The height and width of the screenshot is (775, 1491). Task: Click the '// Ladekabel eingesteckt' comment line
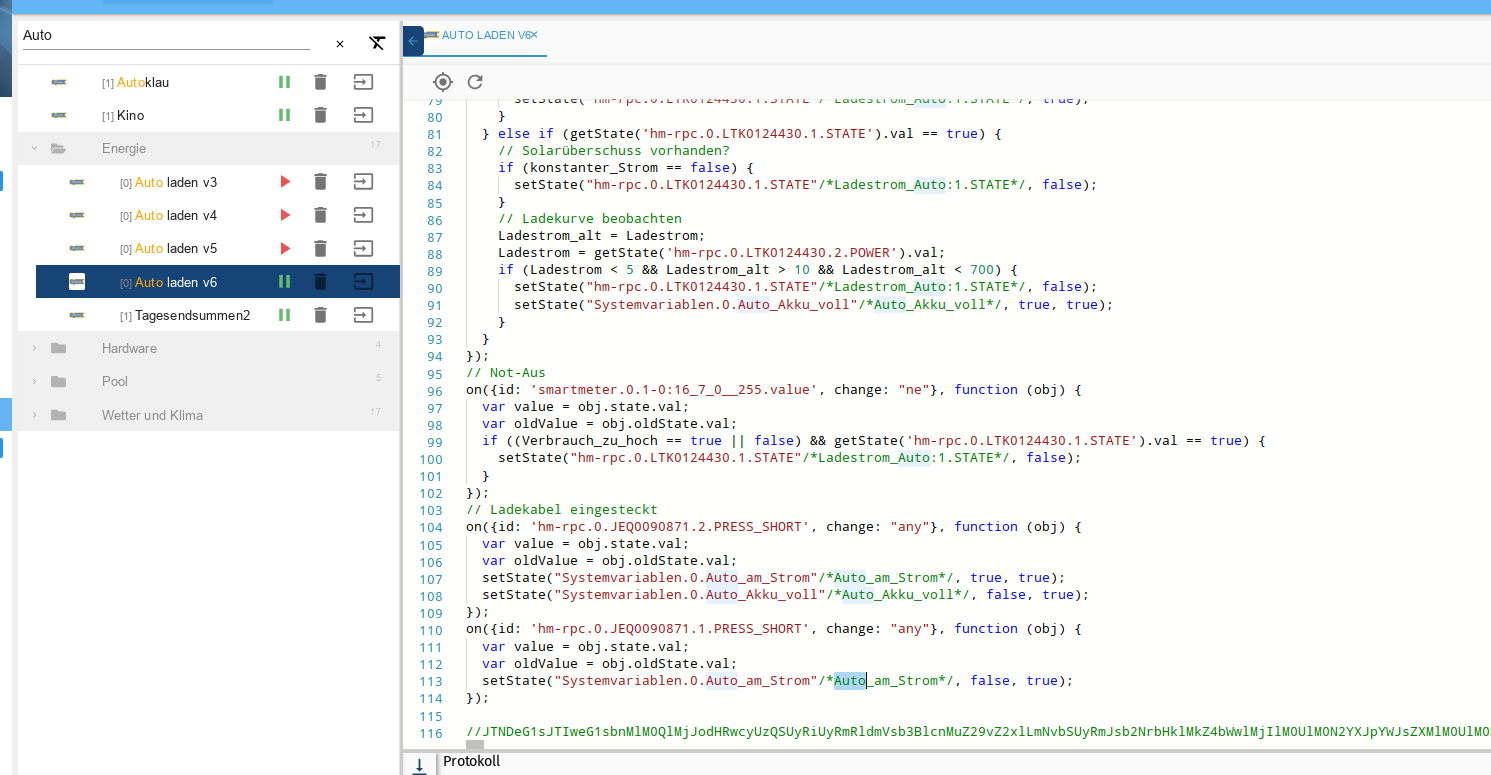[562, 509]
